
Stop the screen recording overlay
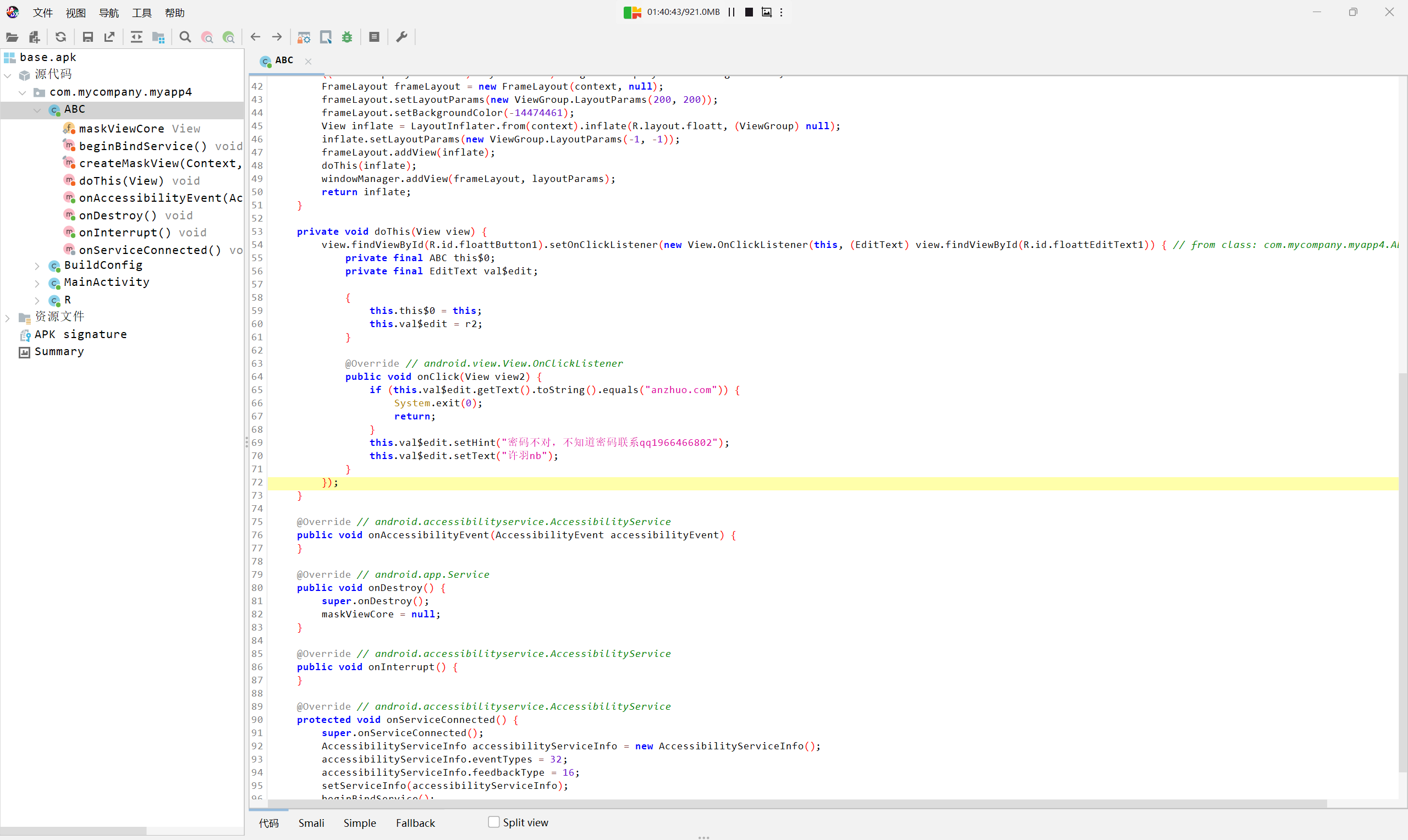click(749, 12)
